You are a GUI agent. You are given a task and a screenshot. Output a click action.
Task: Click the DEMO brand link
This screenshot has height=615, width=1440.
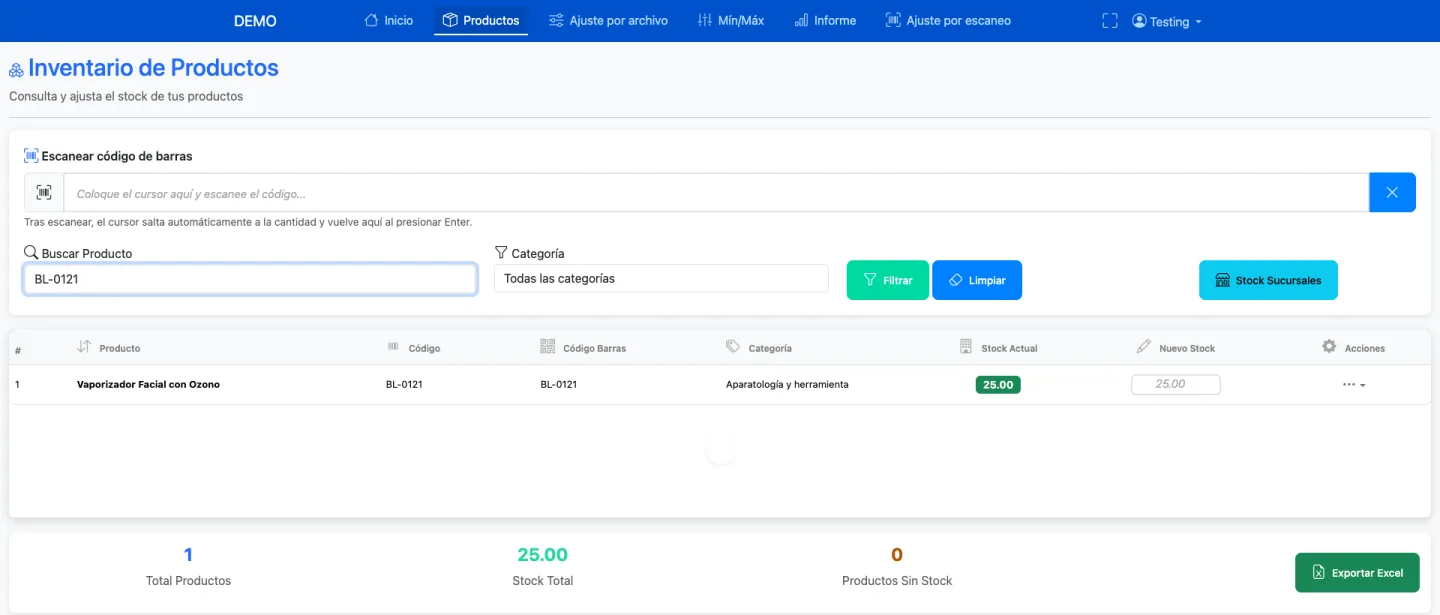point(255,21)
